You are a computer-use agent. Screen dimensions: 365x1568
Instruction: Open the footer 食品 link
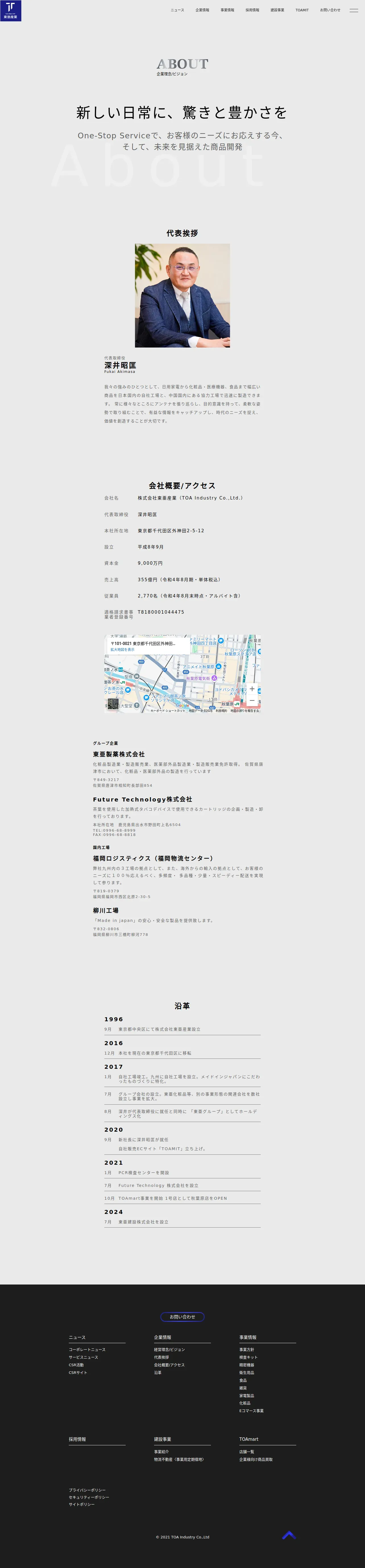pyautogui.click(x=243, y=1380)
